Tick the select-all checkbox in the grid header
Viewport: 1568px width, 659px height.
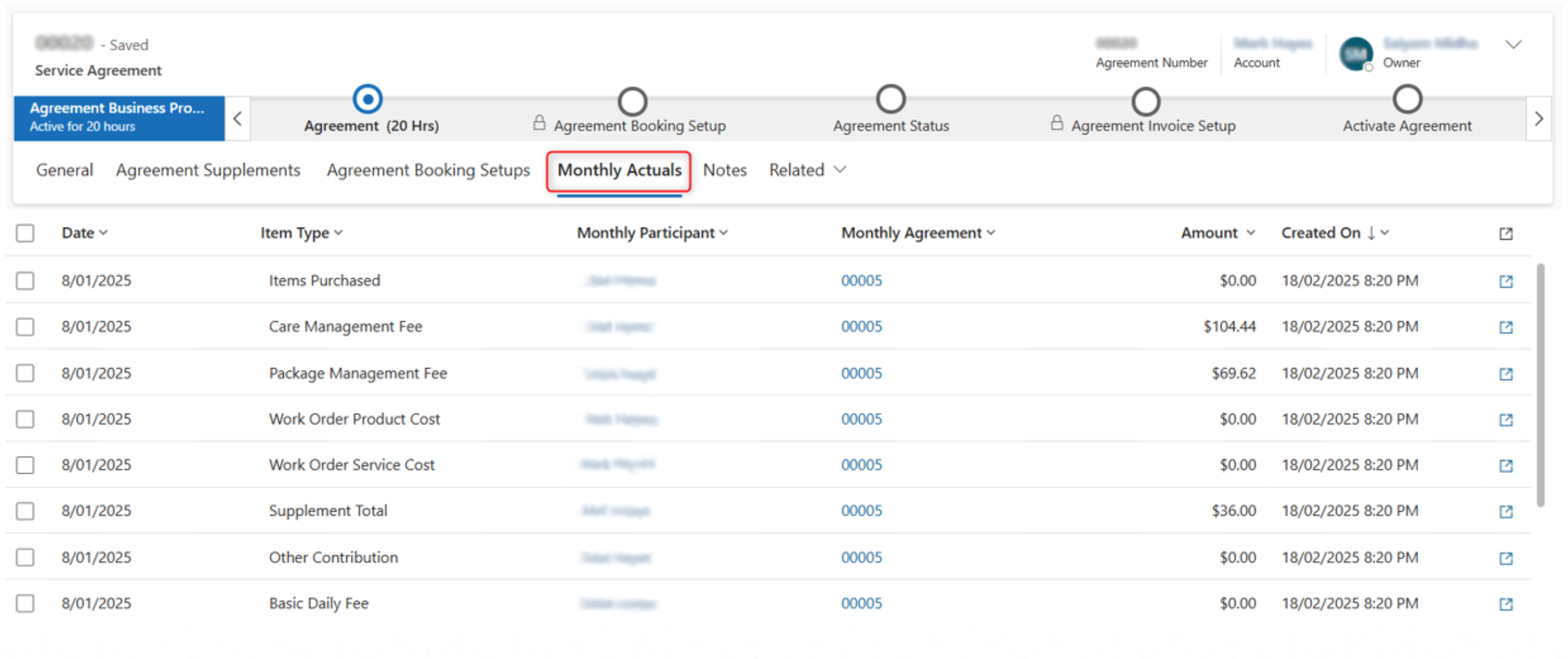pyautogui.click(x=25, y=233)
